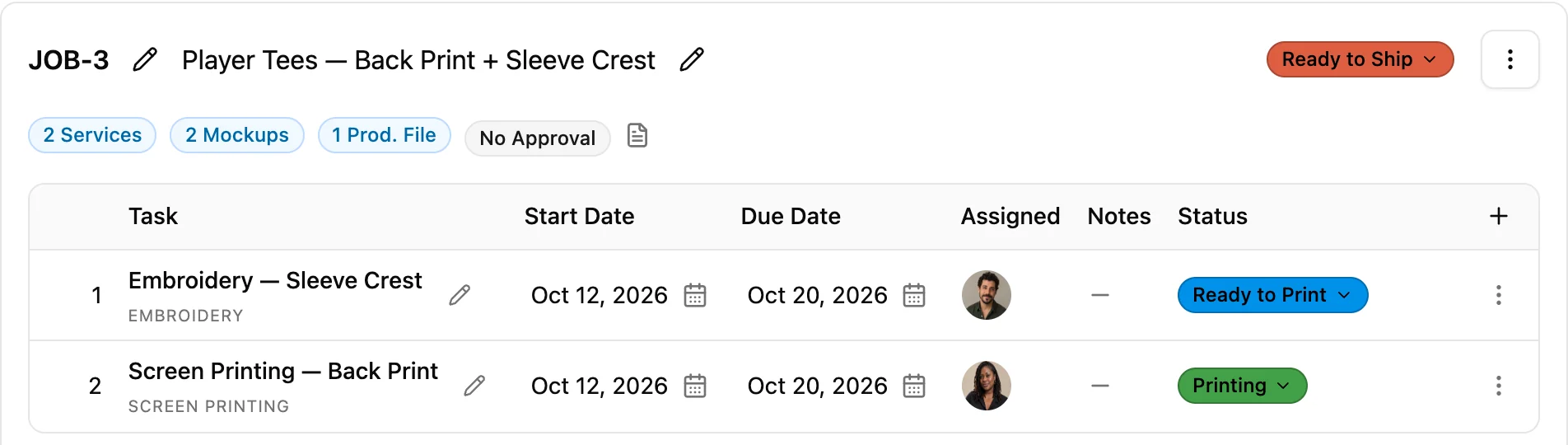This screenshot has height=445, width=1568.
Task: View the 1 Prod. File pill
Action: [385, 135]
